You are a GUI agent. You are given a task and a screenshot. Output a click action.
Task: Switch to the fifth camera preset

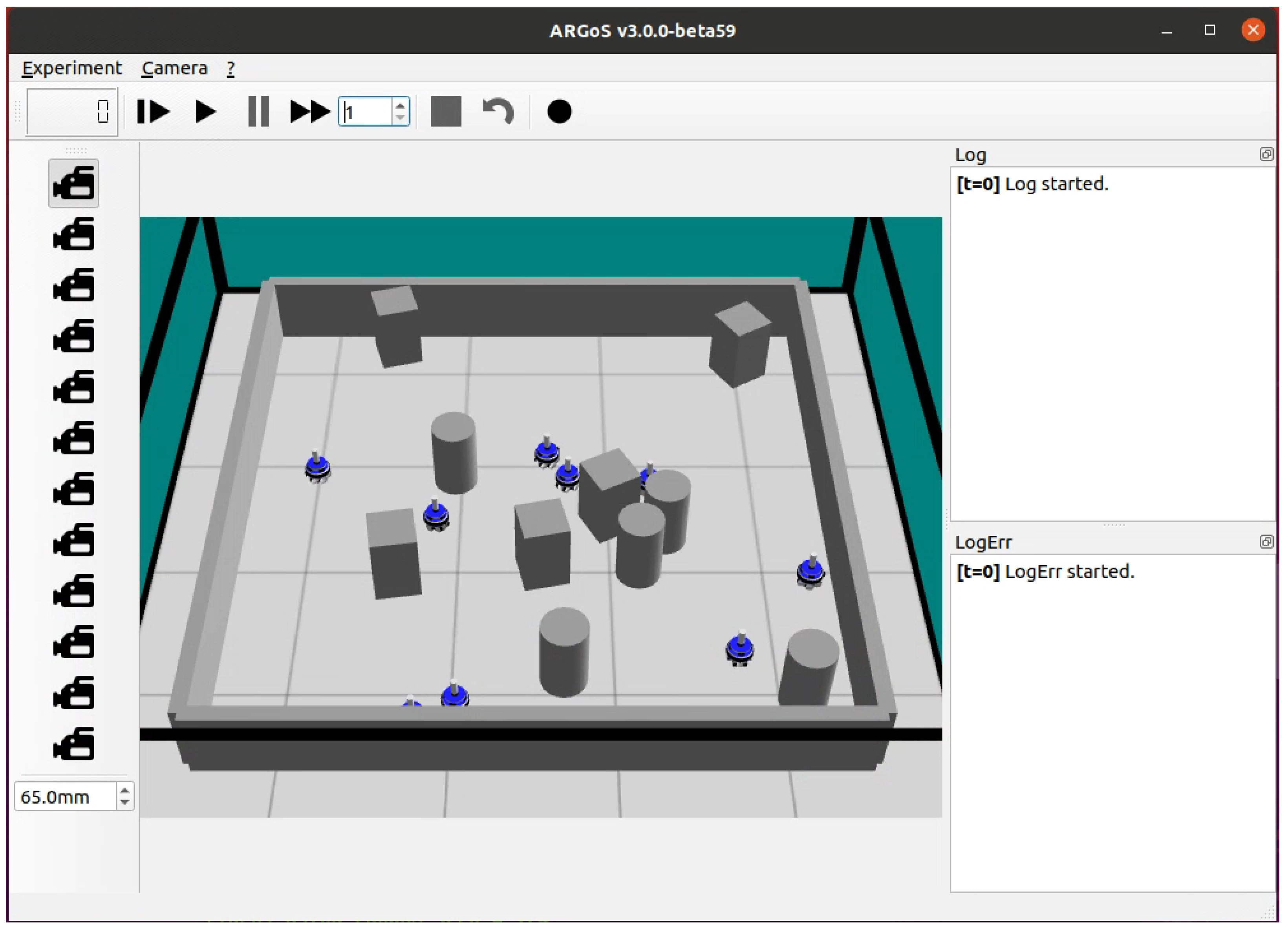(74, 388)
